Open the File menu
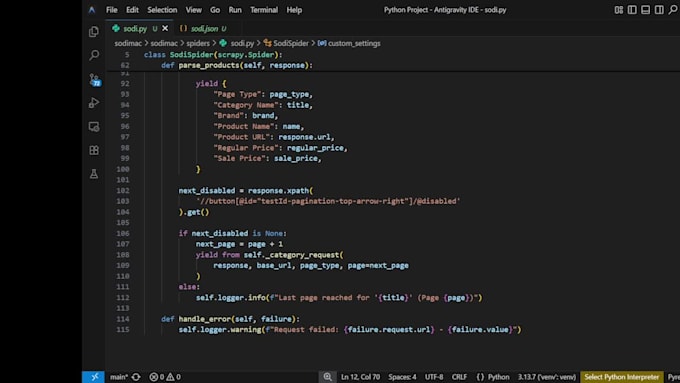Screen dimensions: 680x383 [x=111, y=10]
